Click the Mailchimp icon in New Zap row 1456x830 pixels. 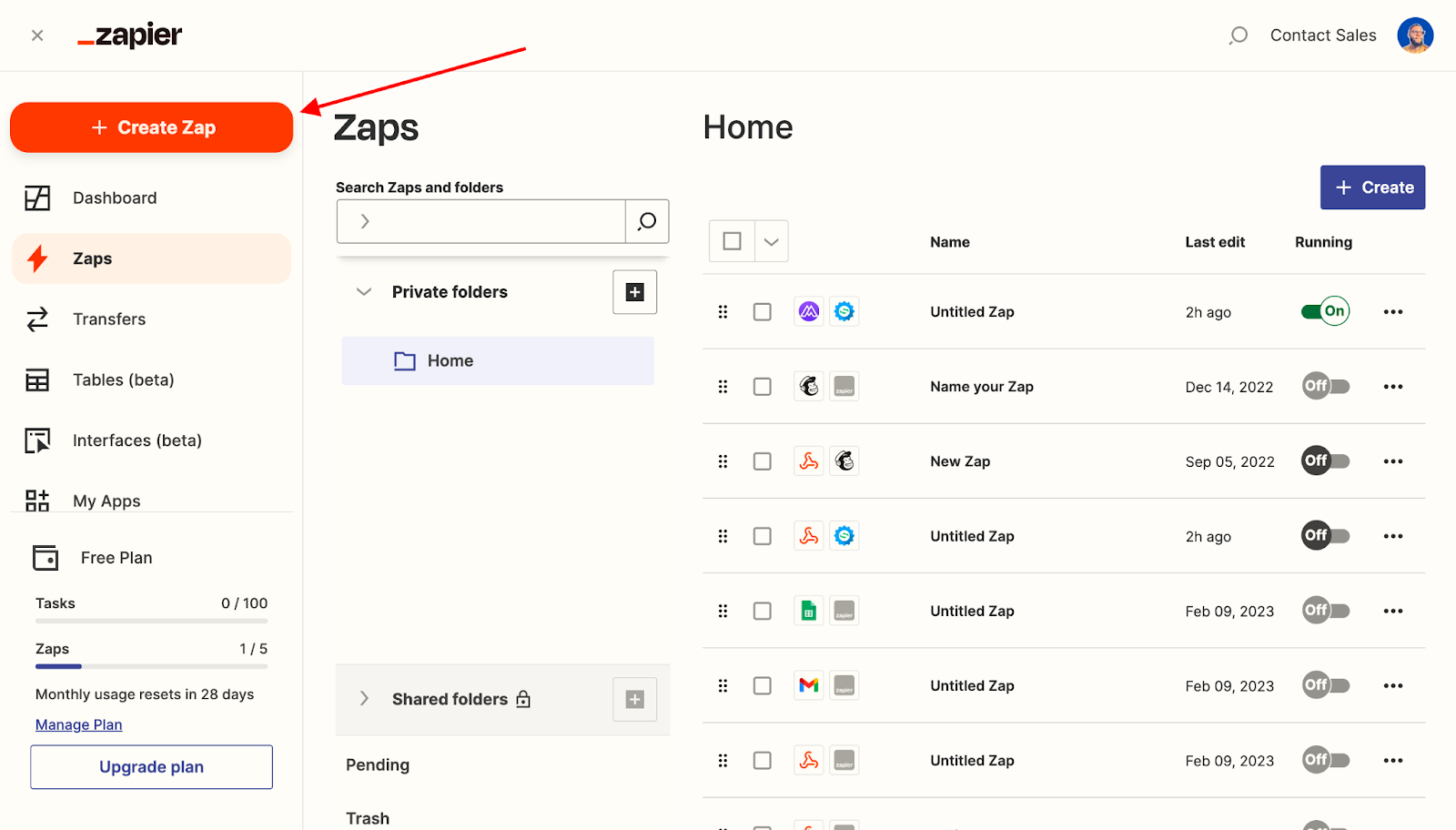pos(844,461)
